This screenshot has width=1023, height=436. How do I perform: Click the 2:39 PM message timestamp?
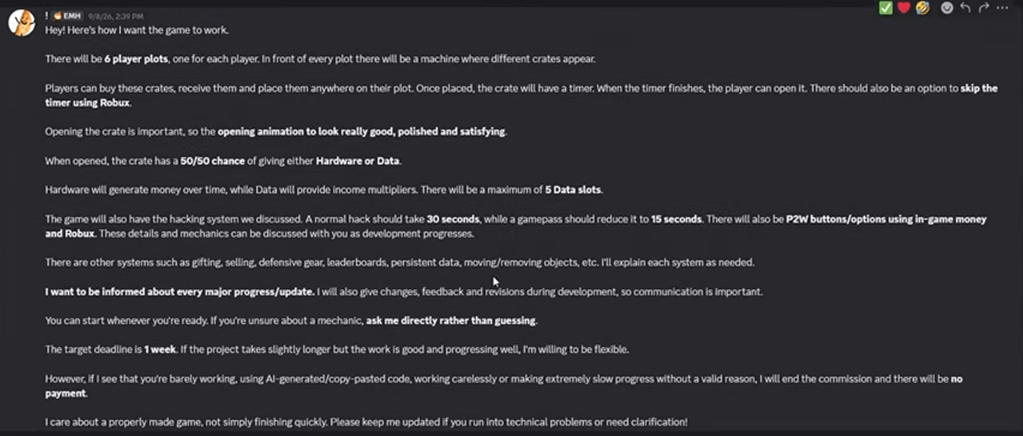point(114,16)
